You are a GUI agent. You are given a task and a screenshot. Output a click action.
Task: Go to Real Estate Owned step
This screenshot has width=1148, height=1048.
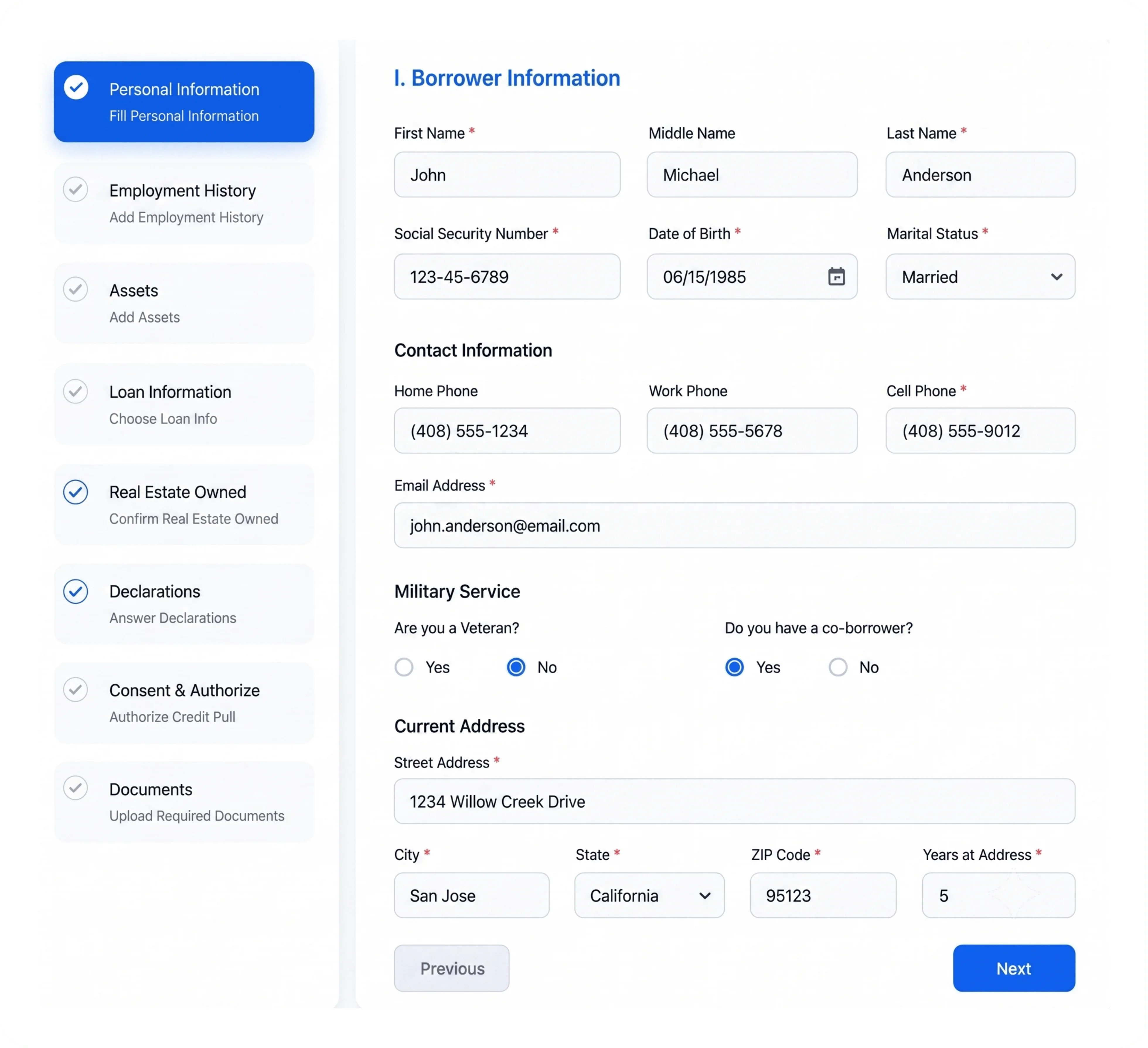click(184, 505)
